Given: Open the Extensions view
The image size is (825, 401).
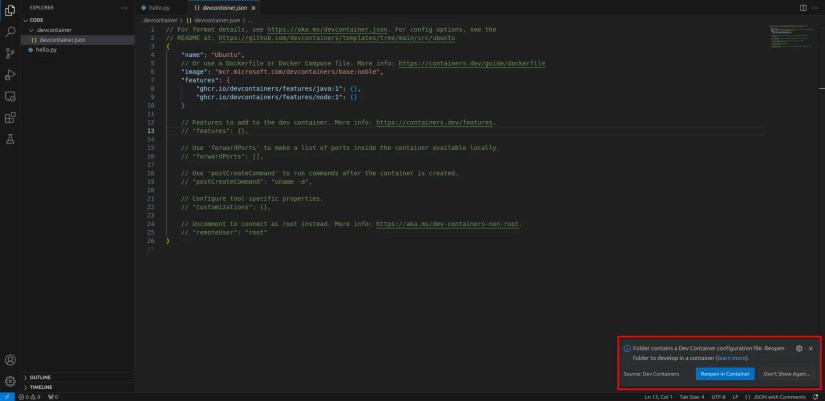Looking at the screenshot, I should tap(10, 118).
